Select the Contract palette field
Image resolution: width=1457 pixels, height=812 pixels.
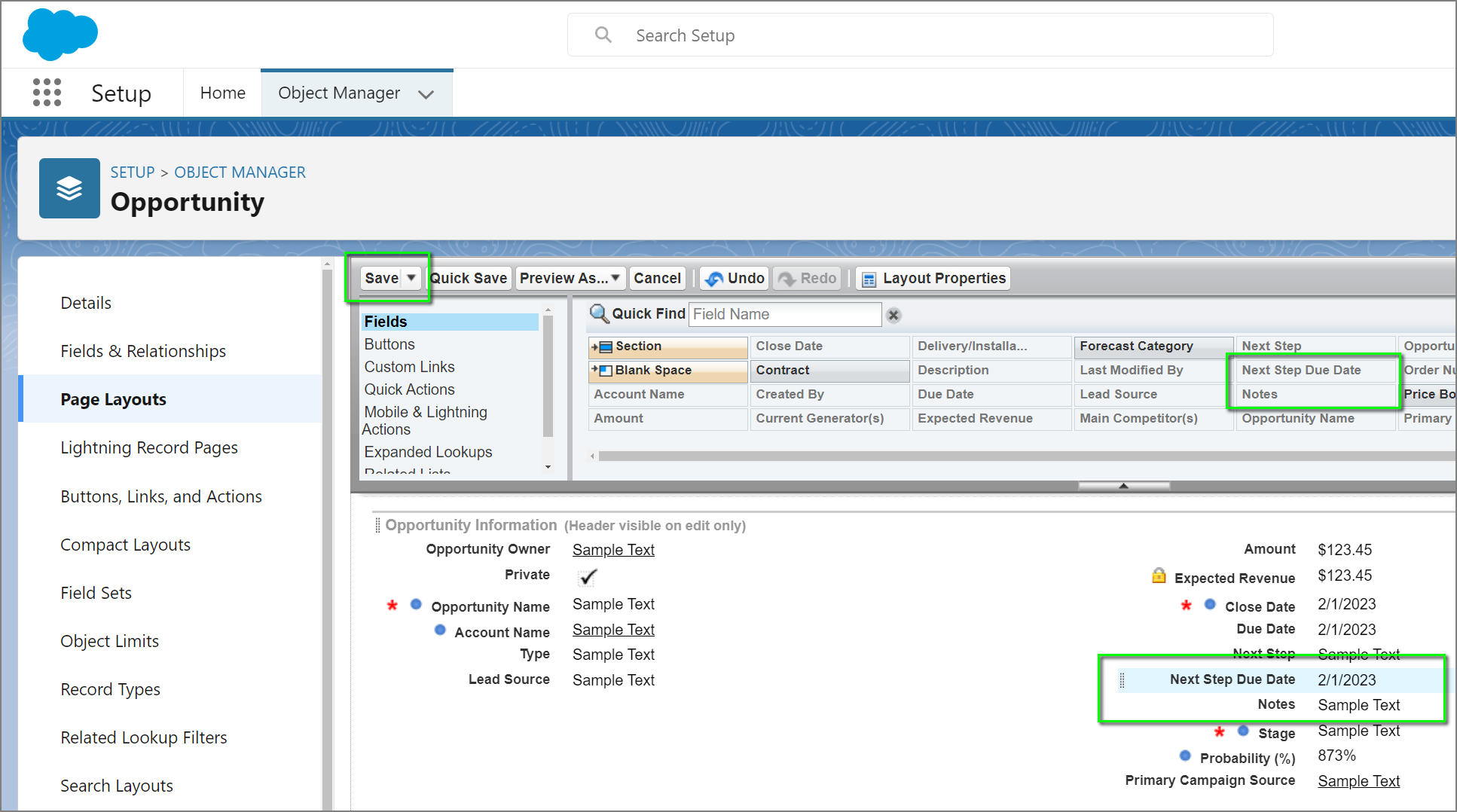click(x=829, y=371)
